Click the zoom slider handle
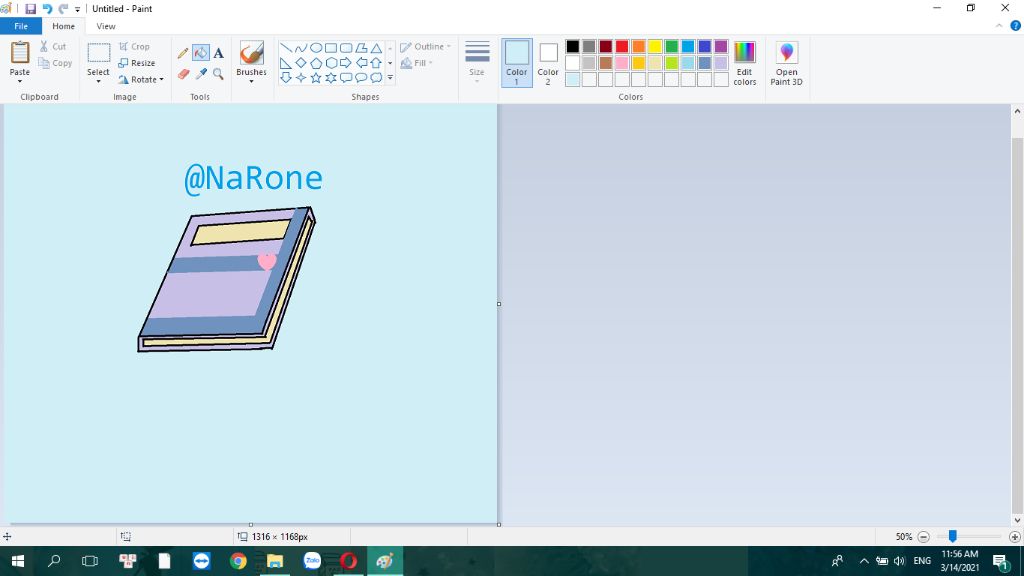 [953, 536]
